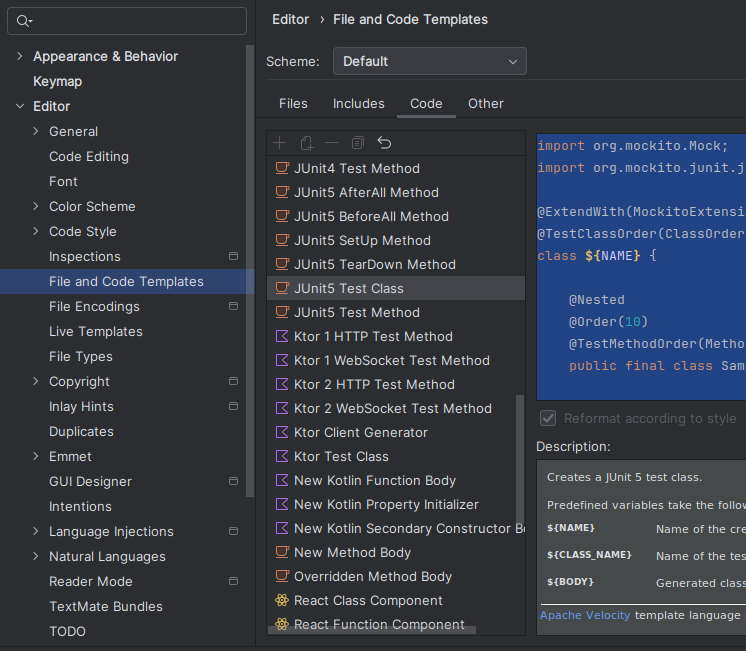Click the Remove Template minus icon
746x651 pixels.
(x=332, y=143)
